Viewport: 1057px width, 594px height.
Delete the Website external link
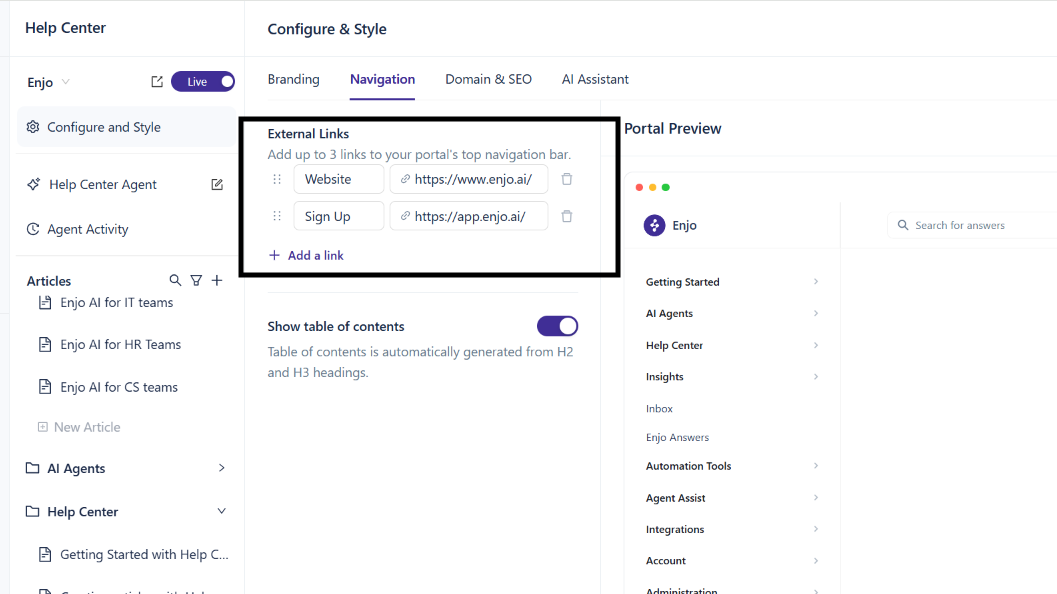(x=567, y=179)
